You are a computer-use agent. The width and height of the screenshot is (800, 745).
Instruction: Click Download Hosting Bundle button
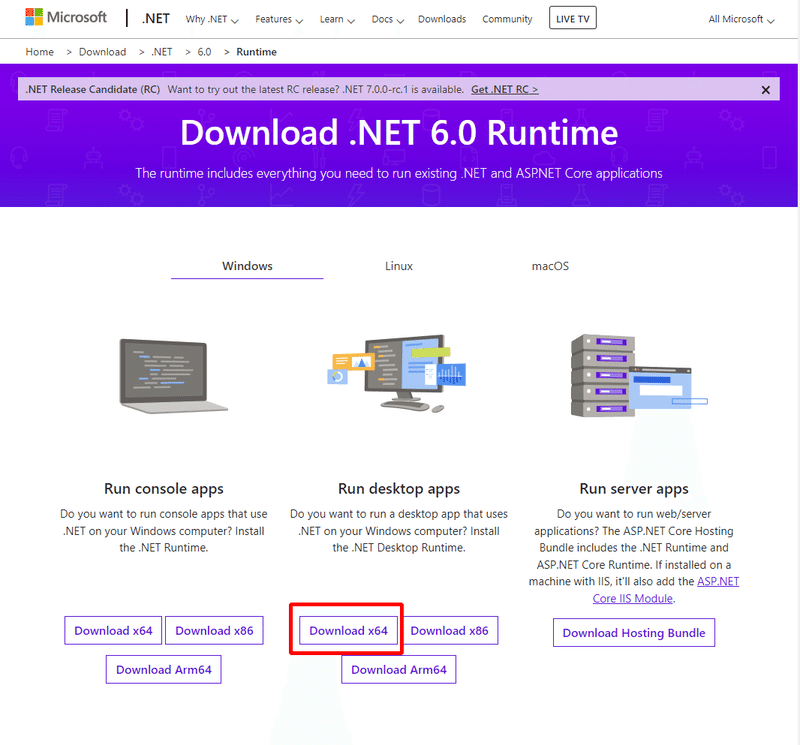[x=634, y=633]
